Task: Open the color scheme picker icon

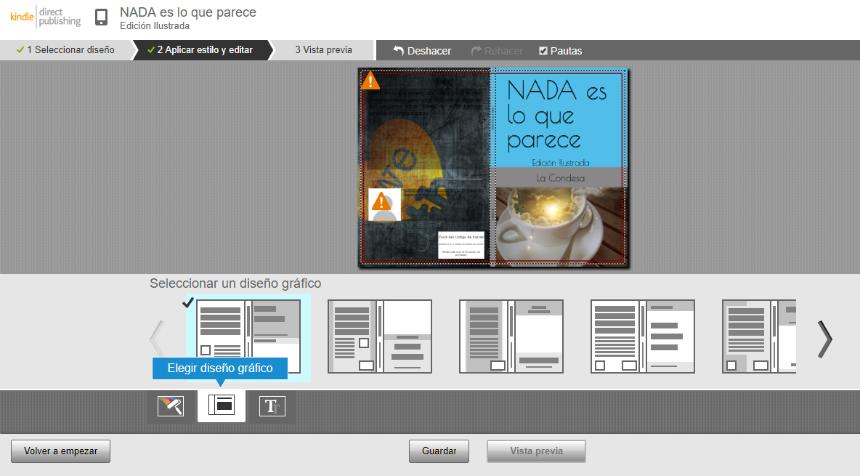Action: 171,406
